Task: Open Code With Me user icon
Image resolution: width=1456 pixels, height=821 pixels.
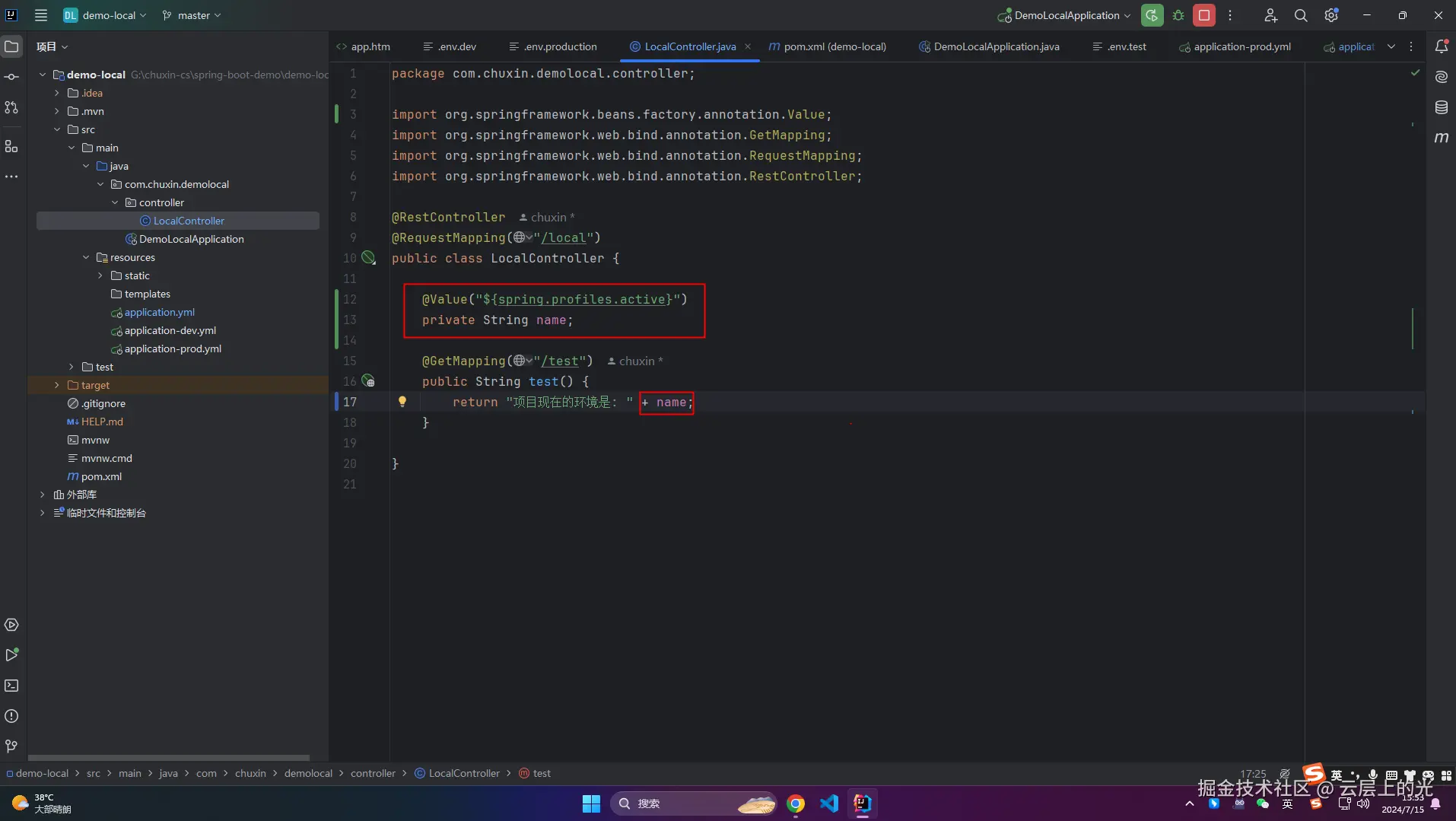Action: 1270,15
